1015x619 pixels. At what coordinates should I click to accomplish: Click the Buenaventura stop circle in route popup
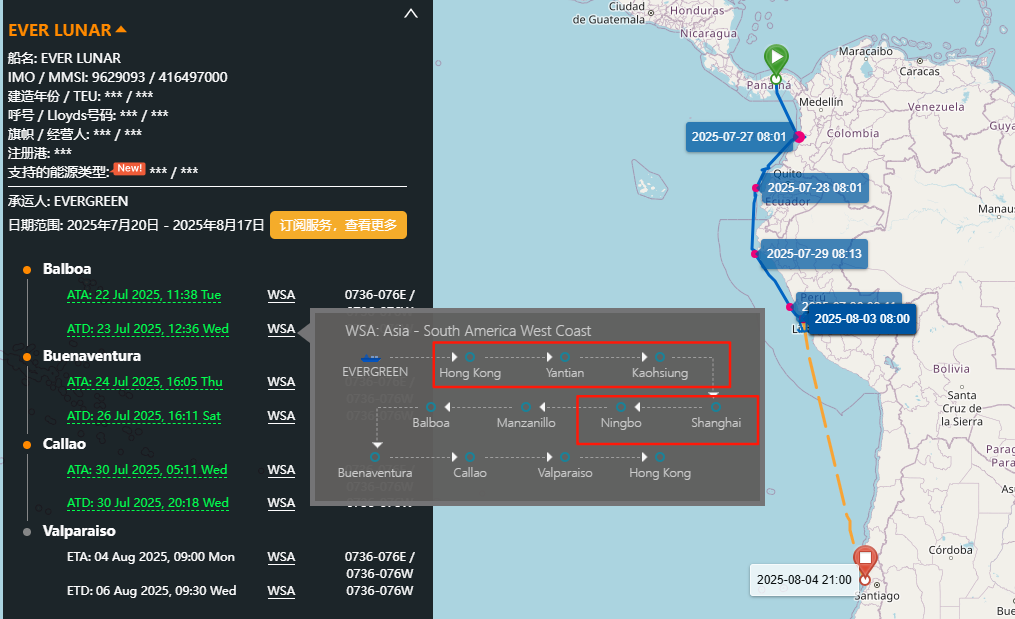[x=375, y=457]
